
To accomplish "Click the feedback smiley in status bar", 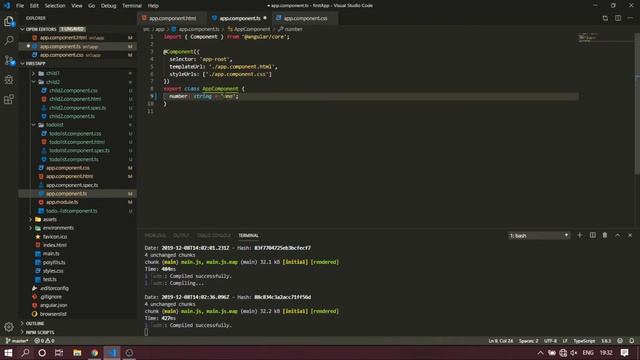I will coord(620,341).
